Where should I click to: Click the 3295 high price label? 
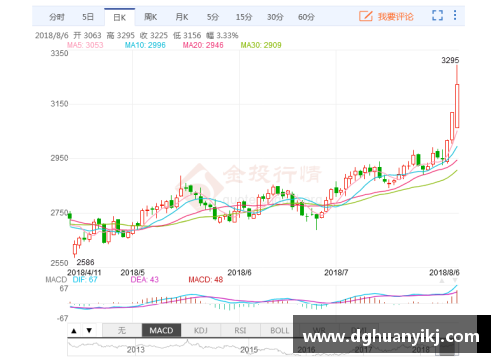tap(450, 60)
